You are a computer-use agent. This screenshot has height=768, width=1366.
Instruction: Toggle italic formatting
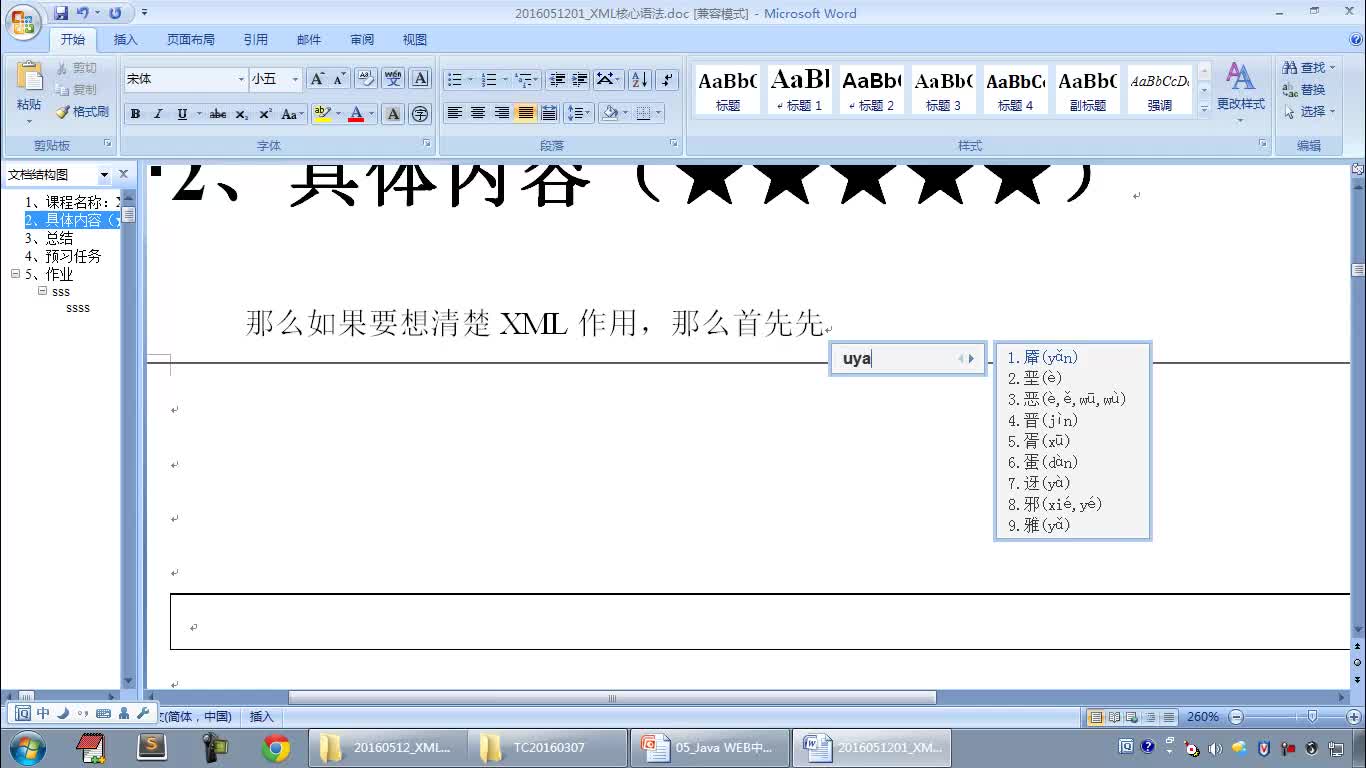pyautogui.click(x=158, y=114)
